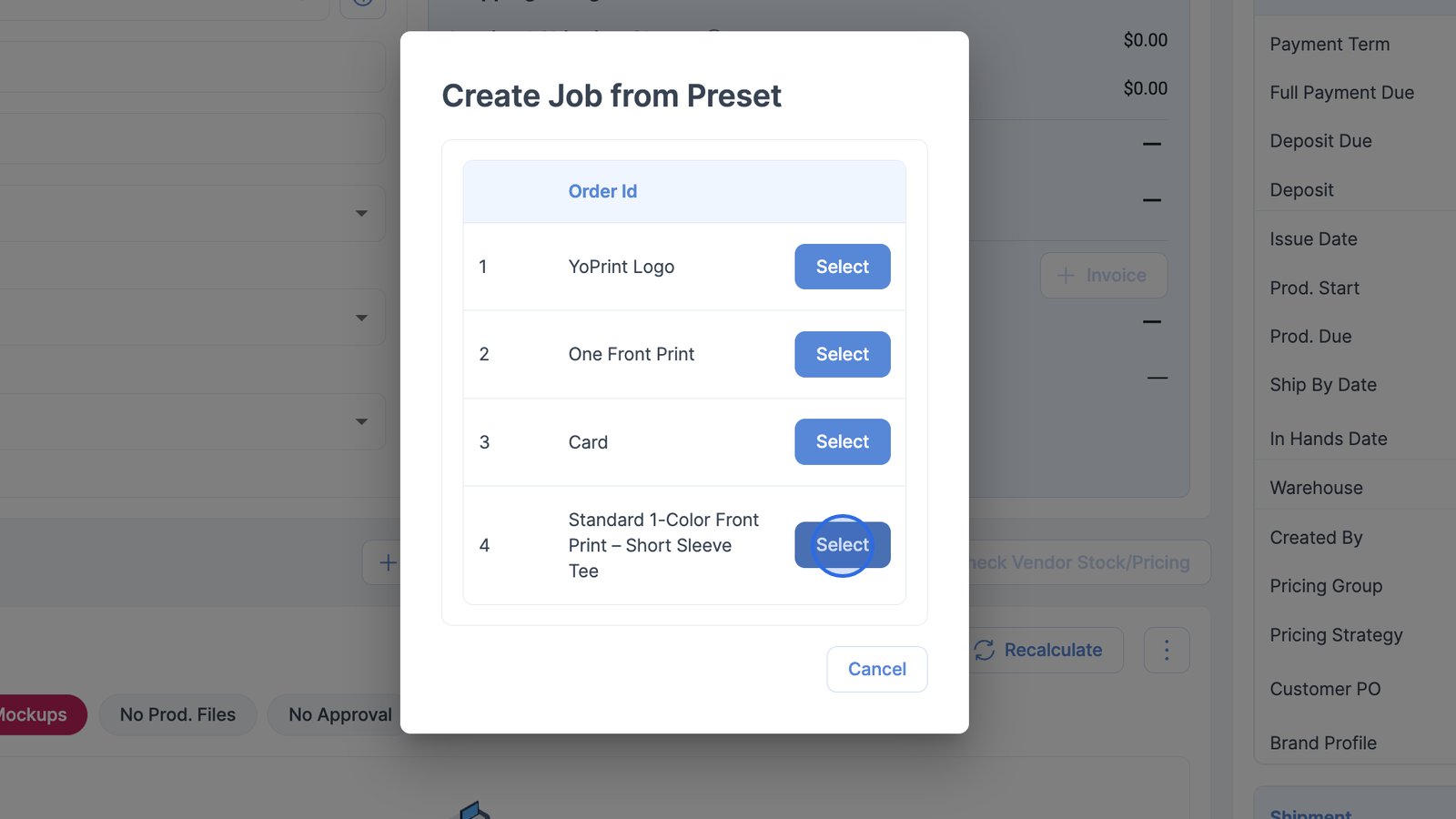Screen dimensions: 1456x819
Task: Expand the bottom dropdown arrow in left panel
Action: point(361,421)
